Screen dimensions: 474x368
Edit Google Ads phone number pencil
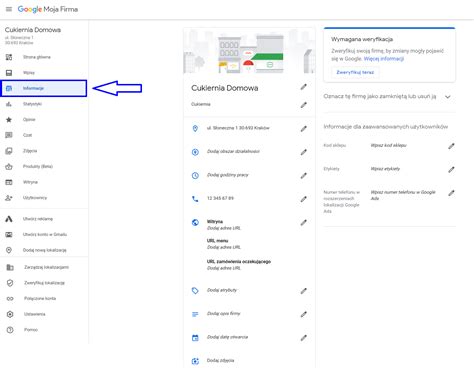click(451, 193)
